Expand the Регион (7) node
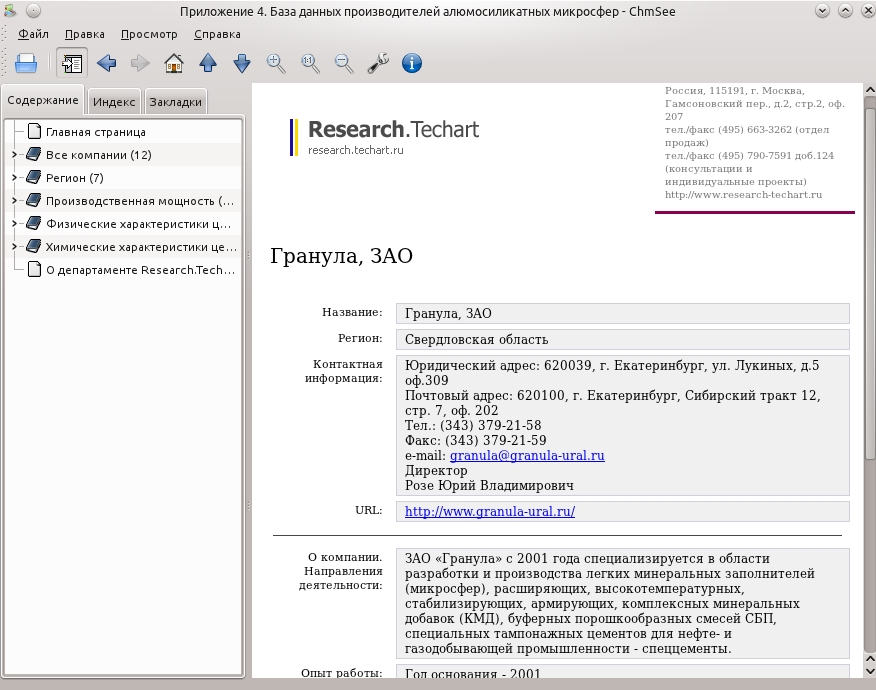876x690 pixels. pos(15,178)
